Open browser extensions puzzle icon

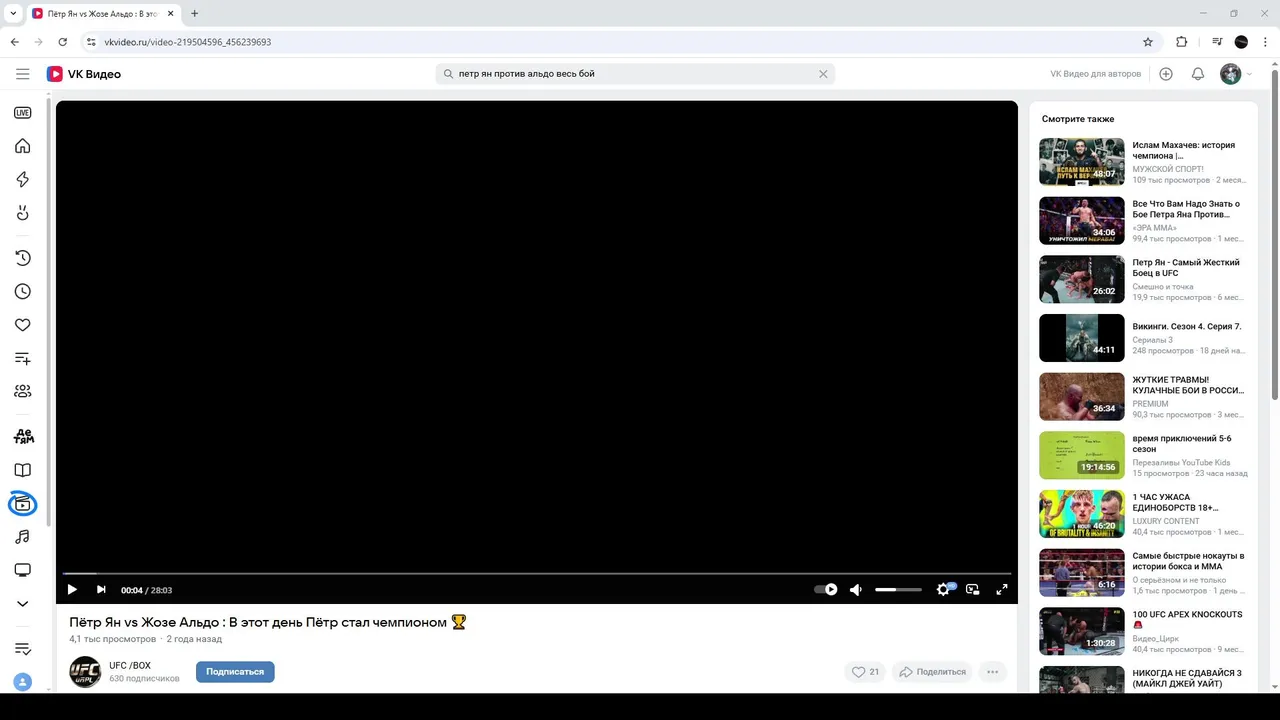click(1182, 42)
